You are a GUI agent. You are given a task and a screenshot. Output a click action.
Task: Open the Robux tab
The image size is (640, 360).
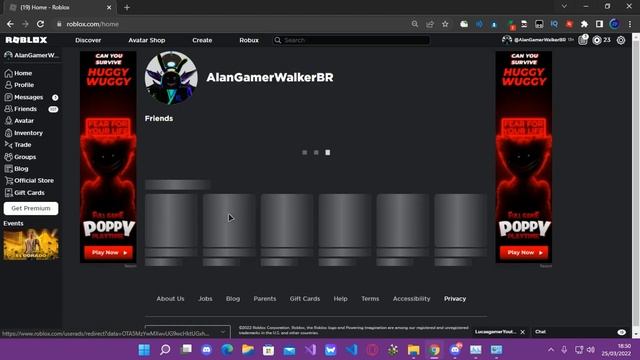tap(249, 40)
